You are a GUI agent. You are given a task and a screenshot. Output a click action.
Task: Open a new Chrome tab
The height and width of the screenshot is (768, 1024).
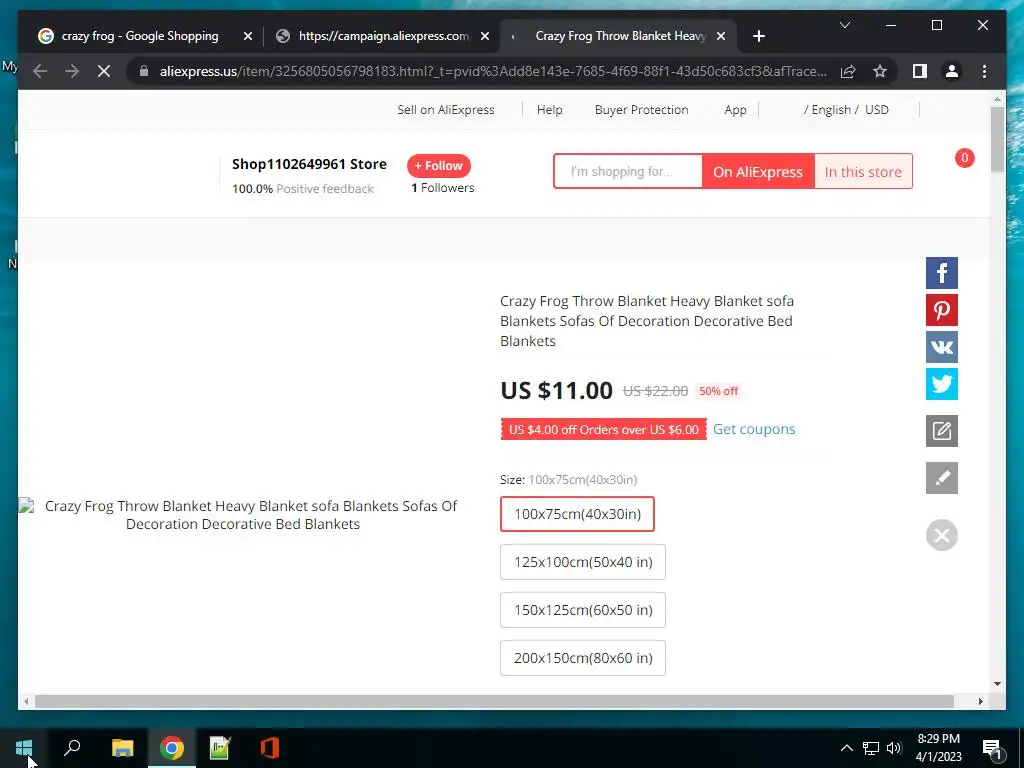coord(758,37)
